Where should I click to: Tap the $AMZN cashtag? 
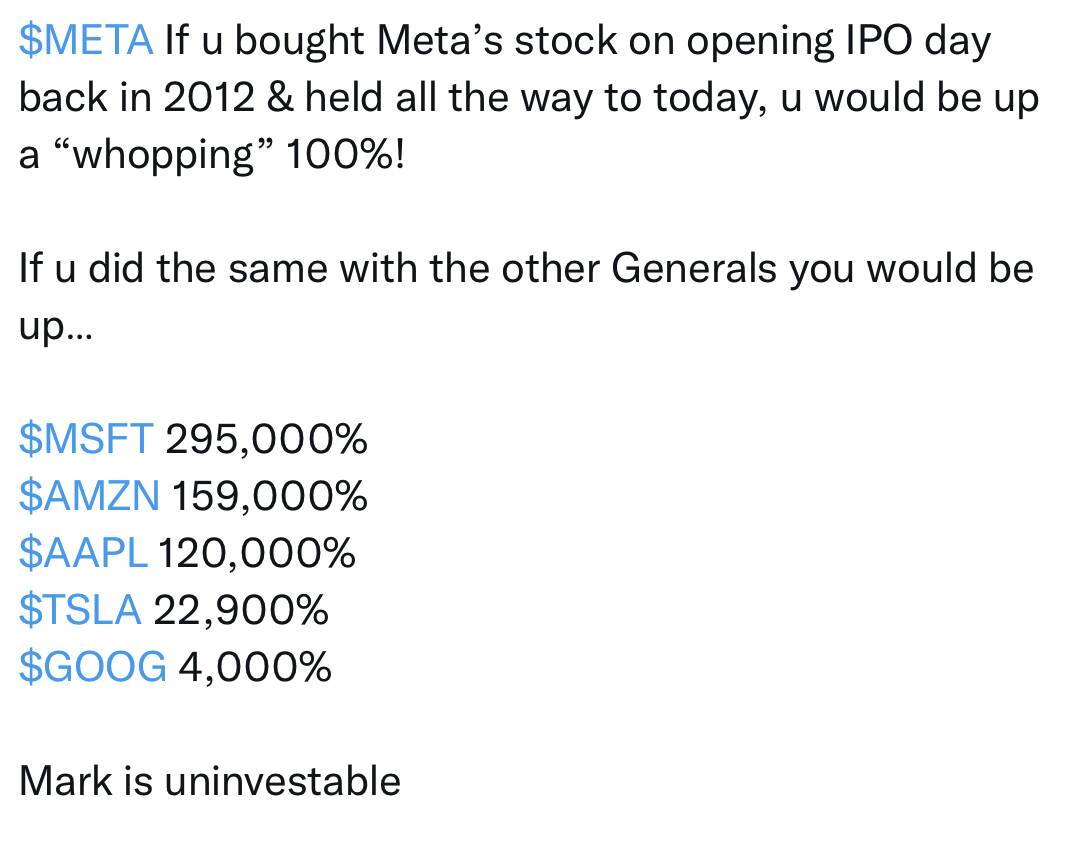[89, 496]
